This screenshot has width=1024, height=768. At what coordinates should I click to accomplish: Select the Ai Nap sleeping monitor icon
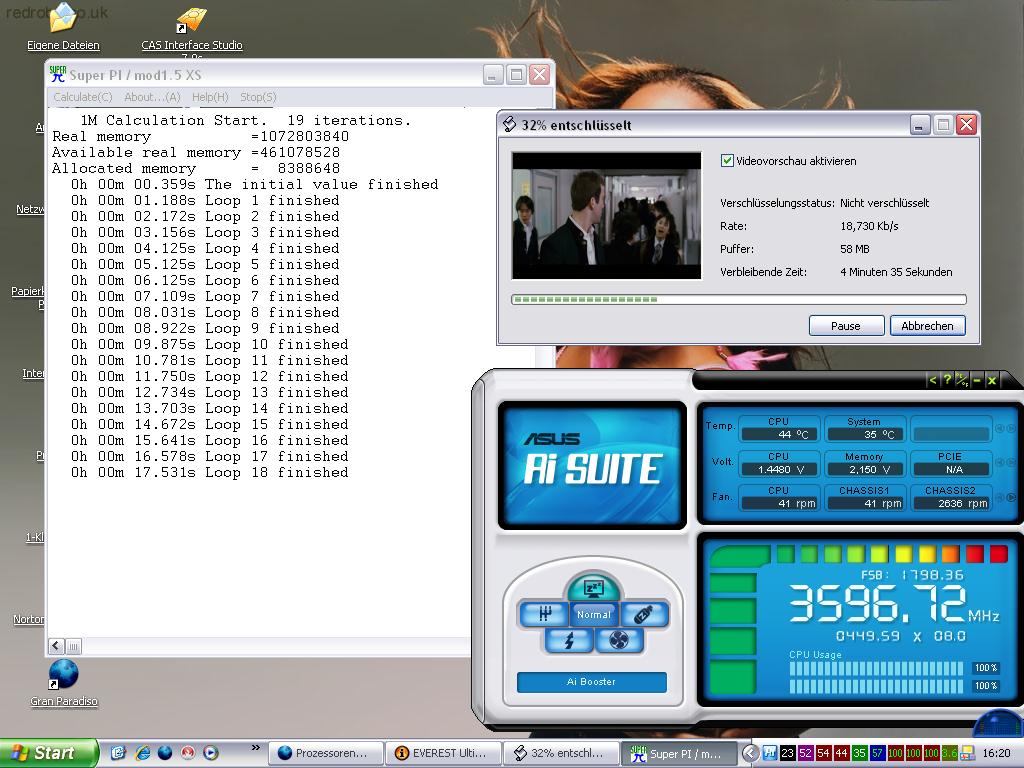pyautogui.click(x=593, y=589)
